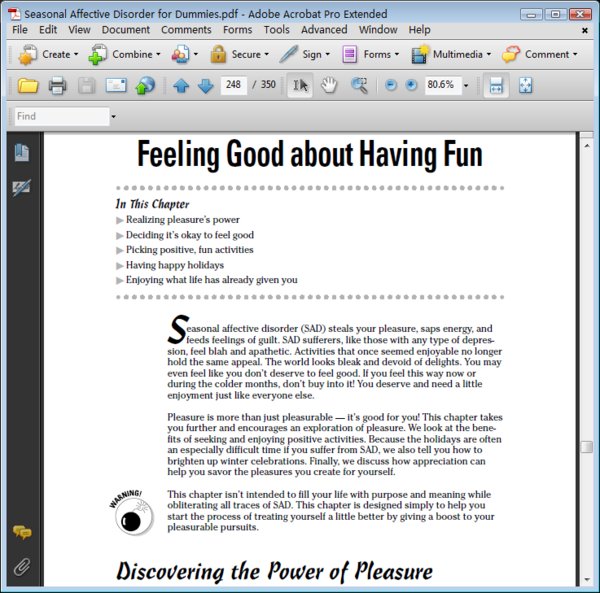Image resolution: width=600 pixels, height=593 pixels.
Task: Open the Document menu
Action: 126,29
